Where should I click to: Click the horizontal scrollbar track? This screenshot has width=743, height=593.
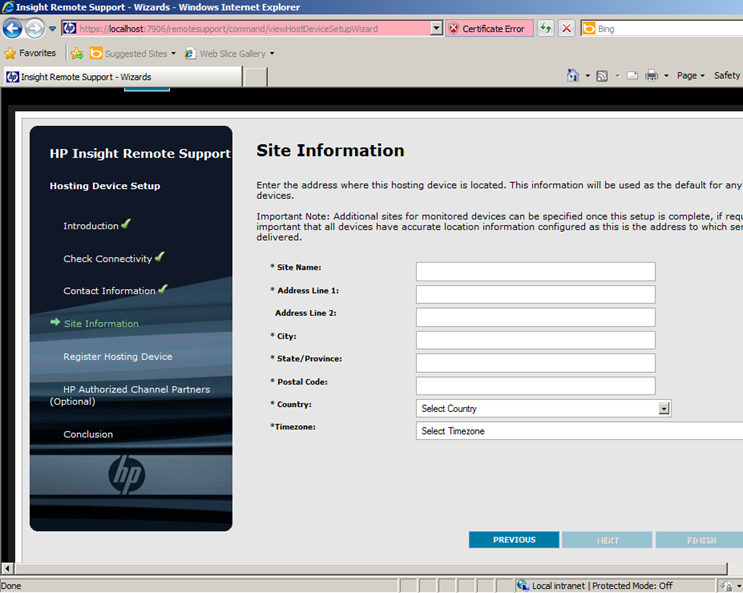coord(371,568)
